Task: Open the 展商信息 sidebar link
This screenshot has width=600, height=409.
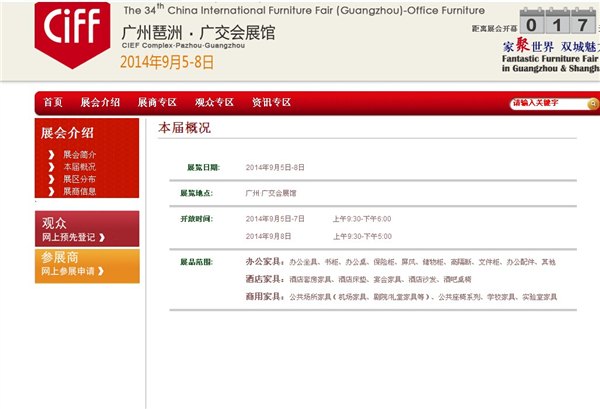Action: pos(80,191)
